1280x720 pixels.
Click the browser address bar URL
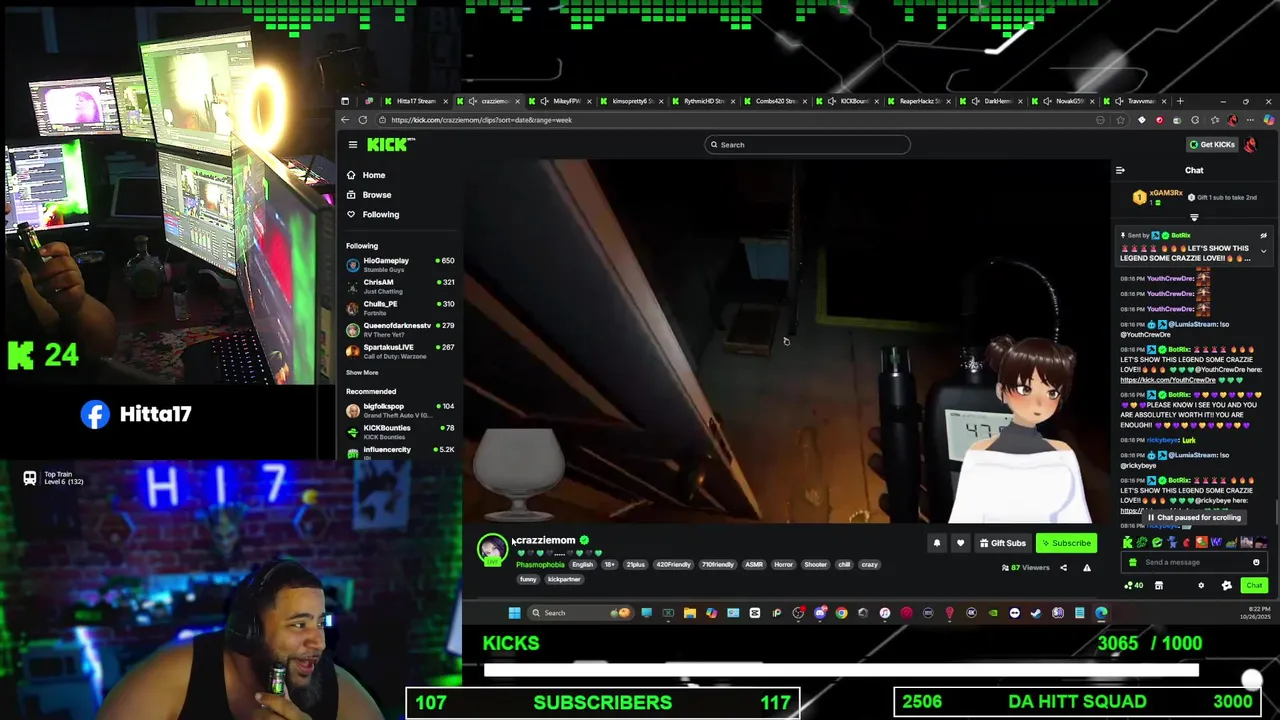pos(482,120)
